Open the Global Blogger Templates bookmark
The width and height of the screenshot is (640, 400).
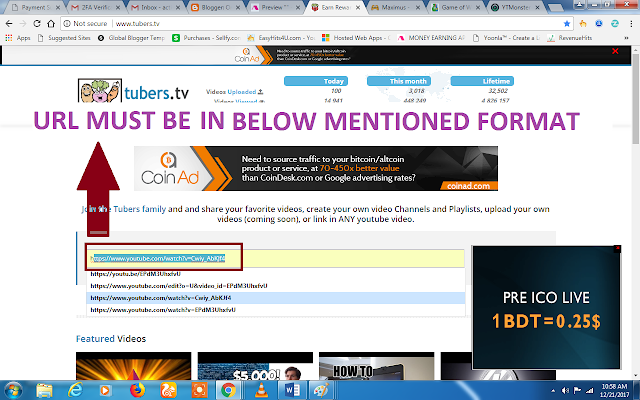point(131,38)
